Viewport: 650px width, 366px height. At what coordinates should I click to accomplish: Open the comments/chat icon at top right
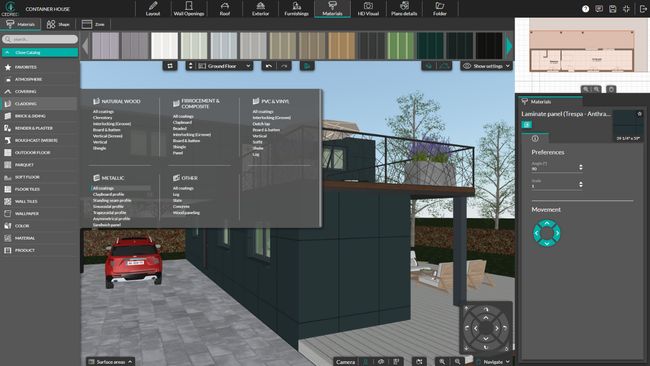click(599, 9)
